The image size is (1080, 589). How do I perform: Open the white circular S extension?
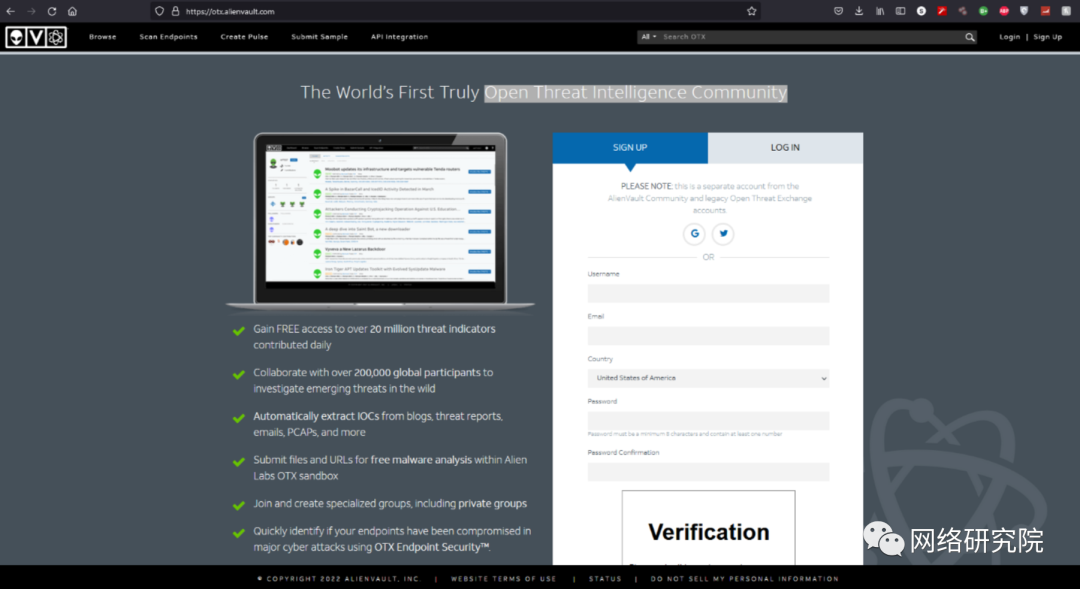(921, 11)
